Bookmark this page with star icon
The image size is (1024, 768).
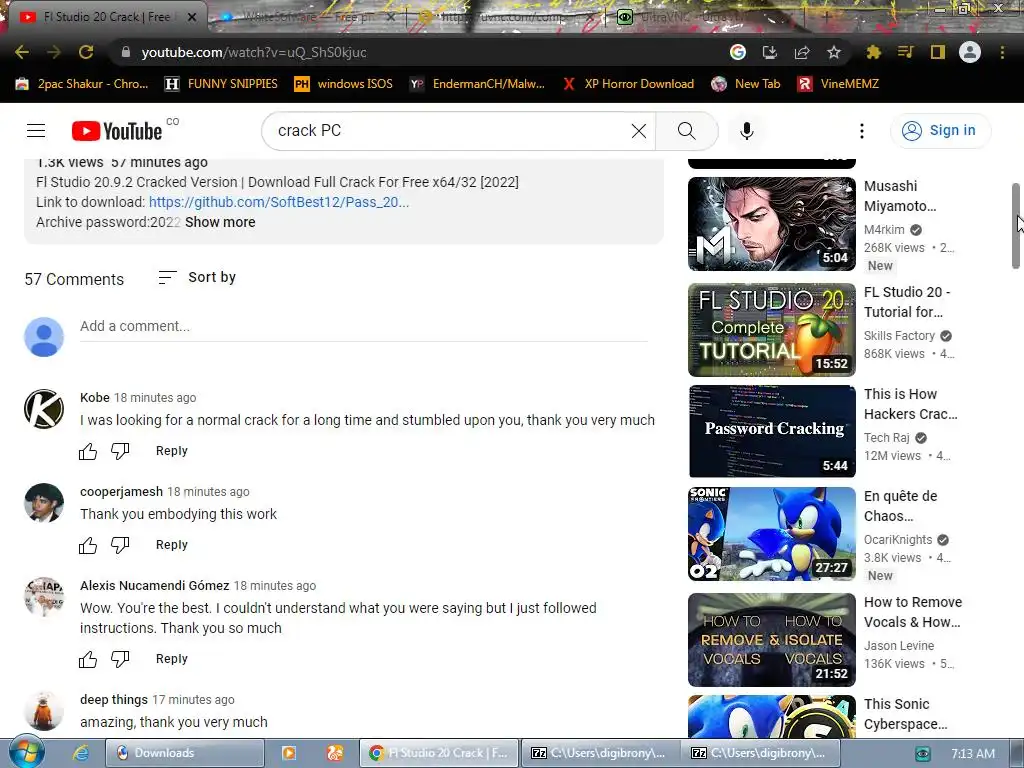click(833, 52)
